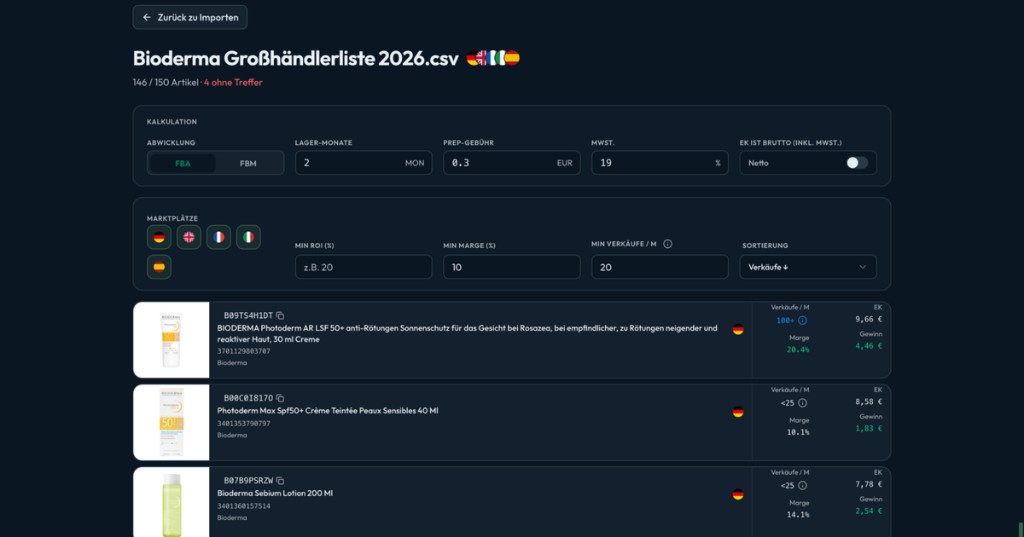Click EK value 7,78 €

[x=869, y=484]
